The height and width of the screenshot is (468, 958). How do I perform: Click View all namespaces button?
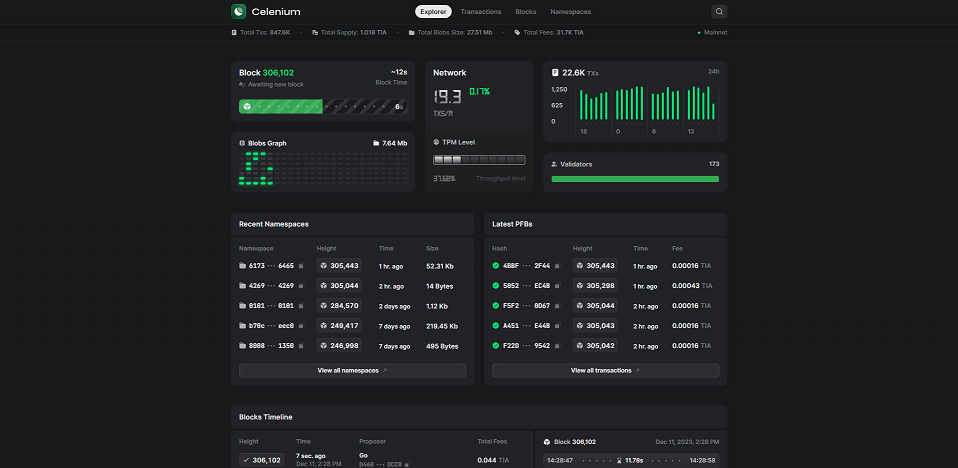click(x=353, y=370)
